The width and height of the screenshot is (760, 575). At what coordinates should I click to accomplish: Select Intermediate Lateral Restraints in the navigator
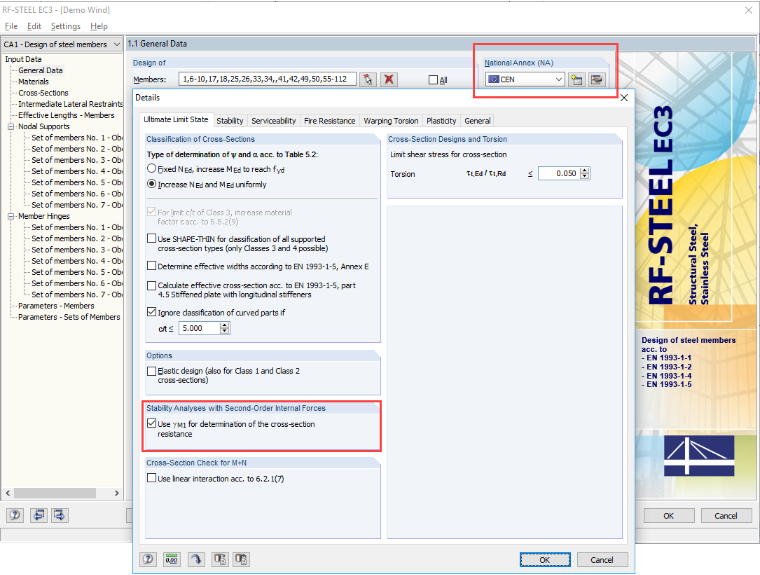70,104
